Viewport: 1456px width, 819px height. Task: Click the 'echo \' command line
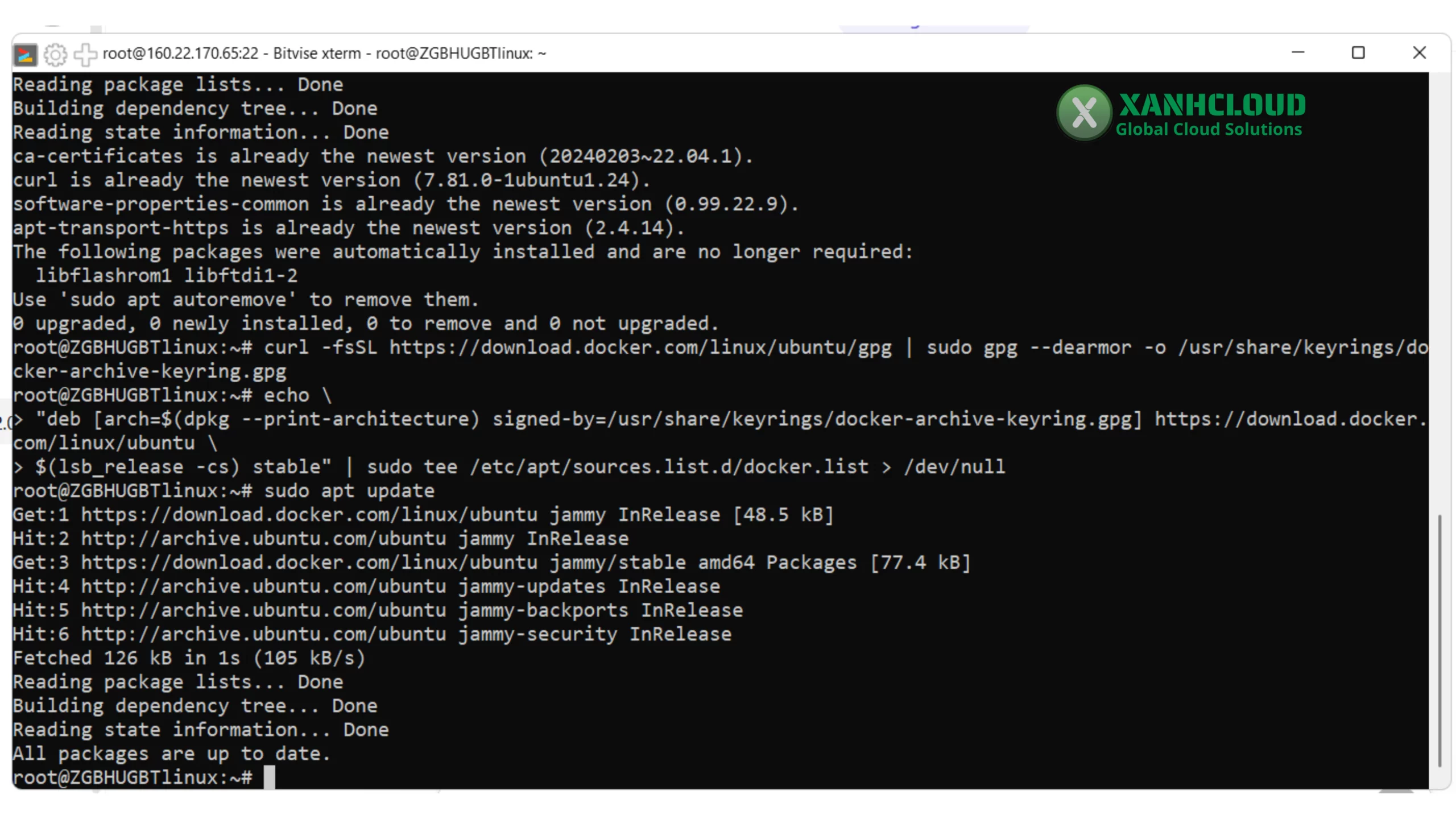click(172, 395)
